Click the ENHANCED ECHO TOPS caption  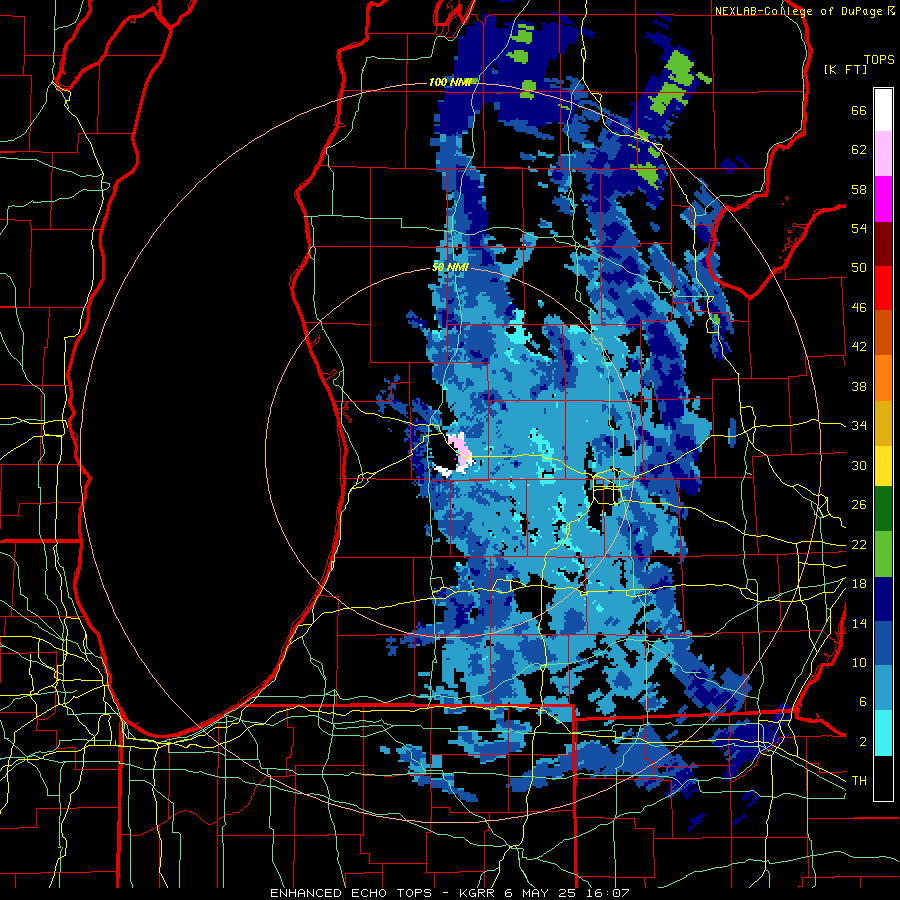click(351, 893)
